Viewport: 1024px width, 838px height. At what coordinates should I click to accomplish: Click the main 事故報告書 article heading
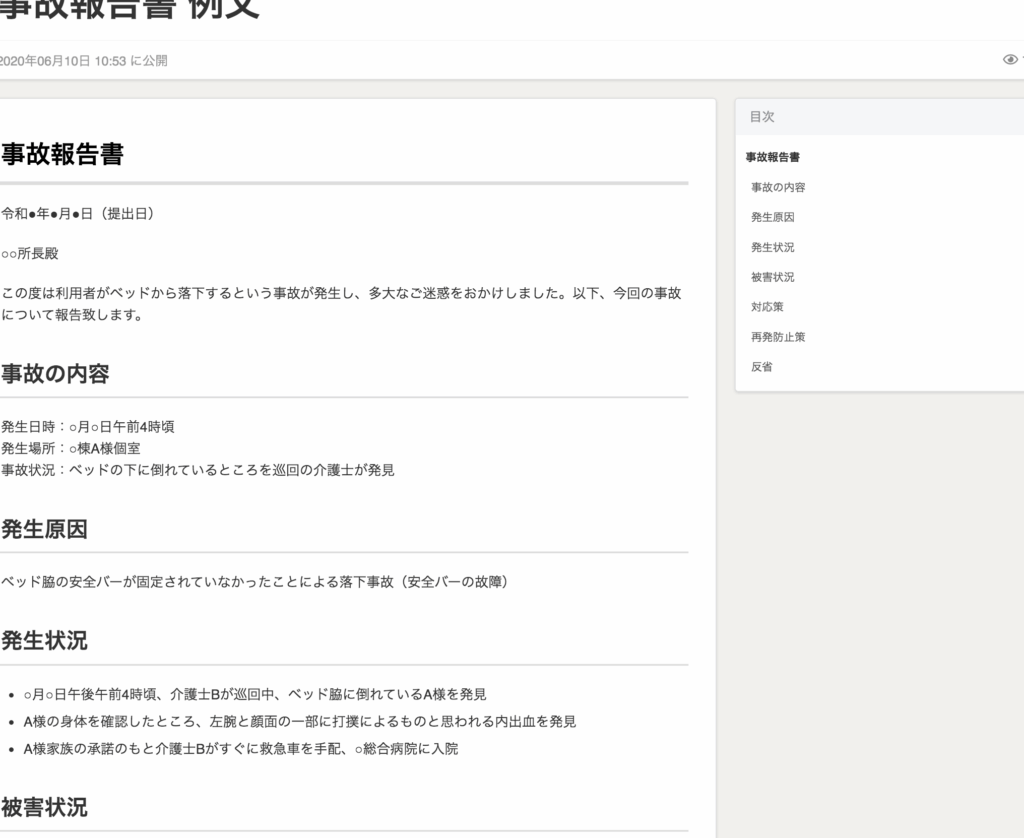coord(62,155)
